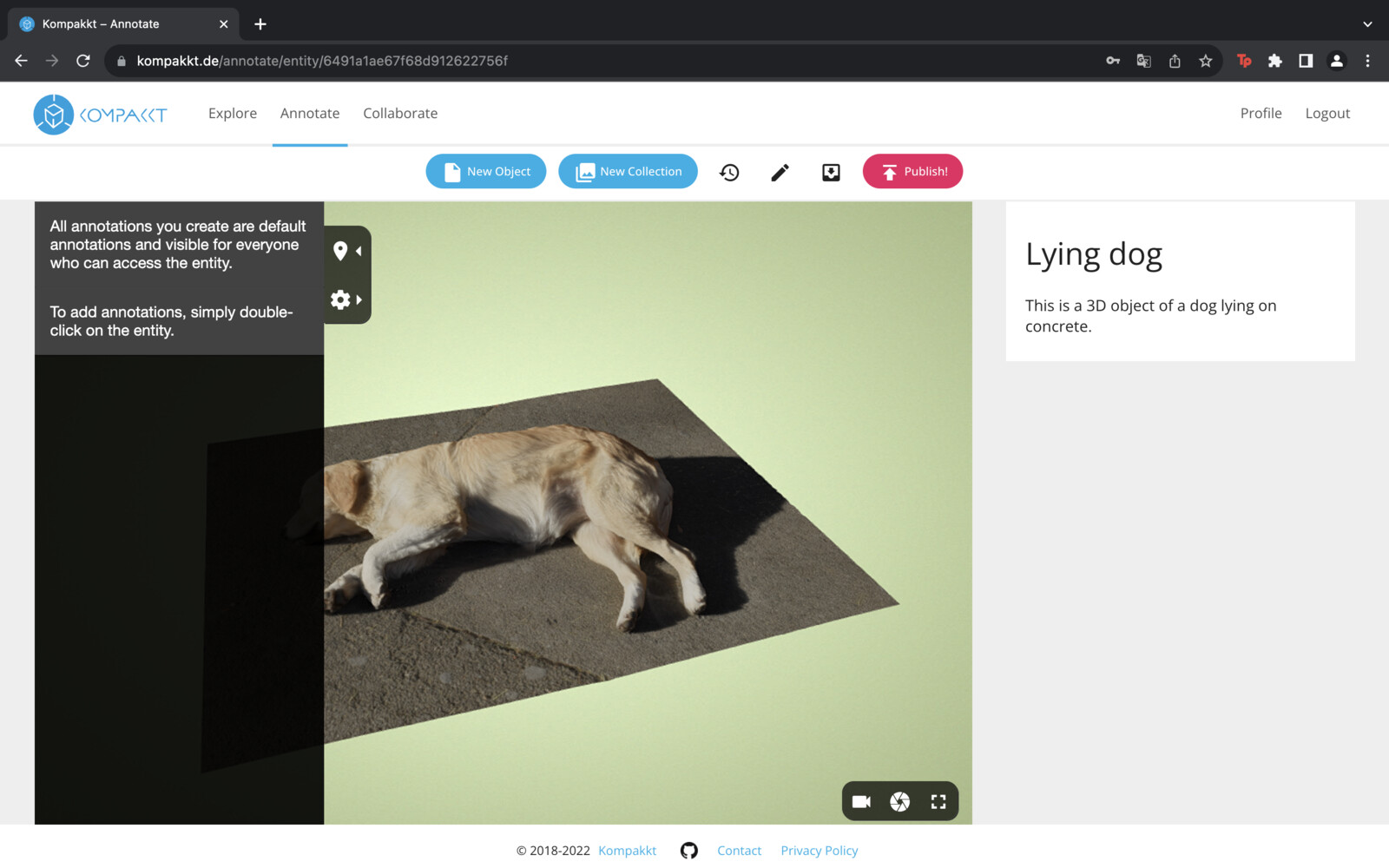Open the Explore tab
The height and width of the screenshot is (868, 1389).
[233, 113]
